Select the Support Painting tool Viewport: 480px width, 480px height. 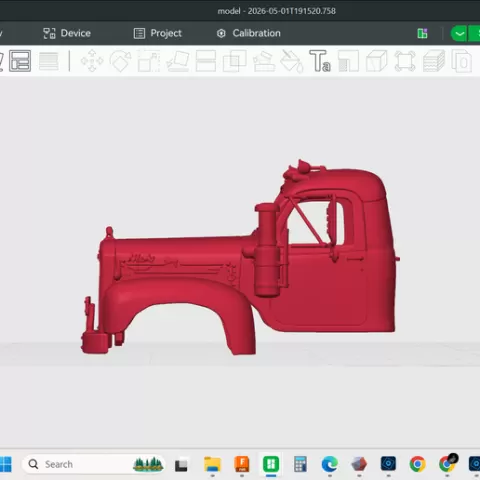click(x=264, y=61)
